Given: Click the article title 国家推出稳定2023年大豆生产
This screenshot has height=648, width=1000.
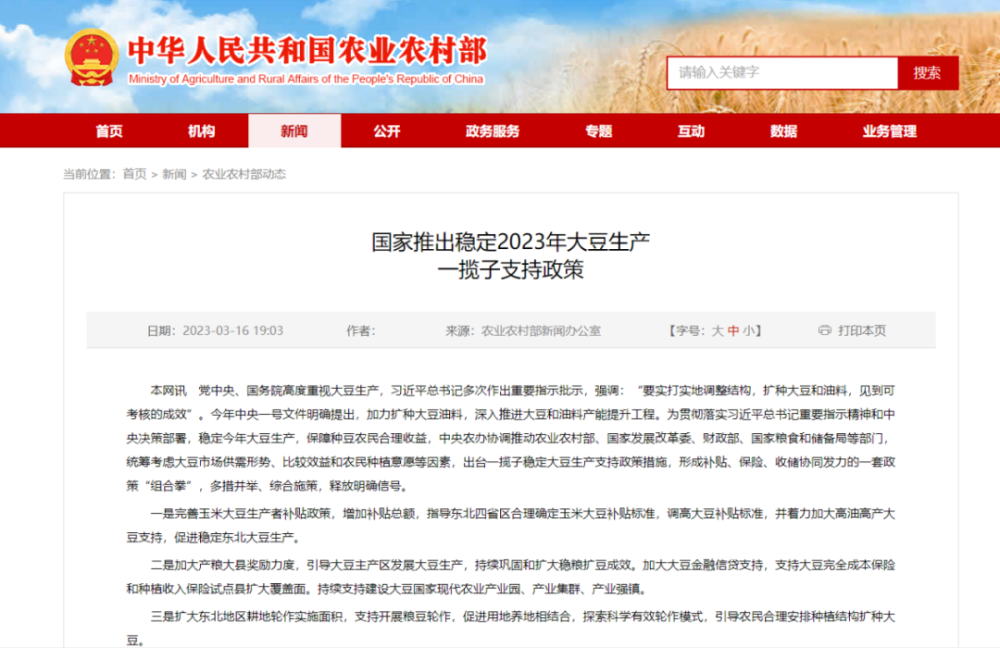Looking at the screenshot, I should click(510, 242).
